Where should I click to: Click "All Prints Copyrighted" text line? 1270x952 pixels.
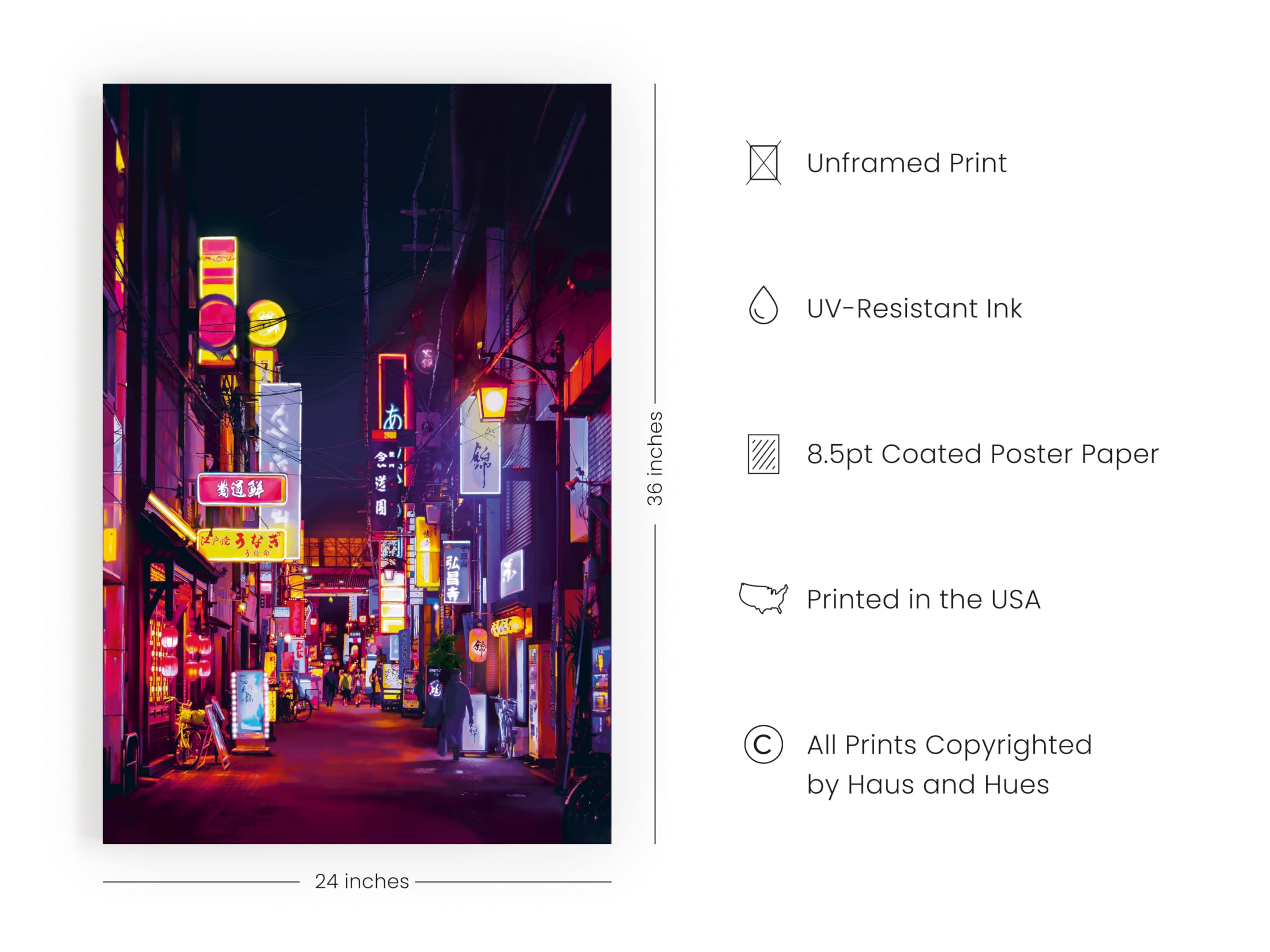point(949,746)
